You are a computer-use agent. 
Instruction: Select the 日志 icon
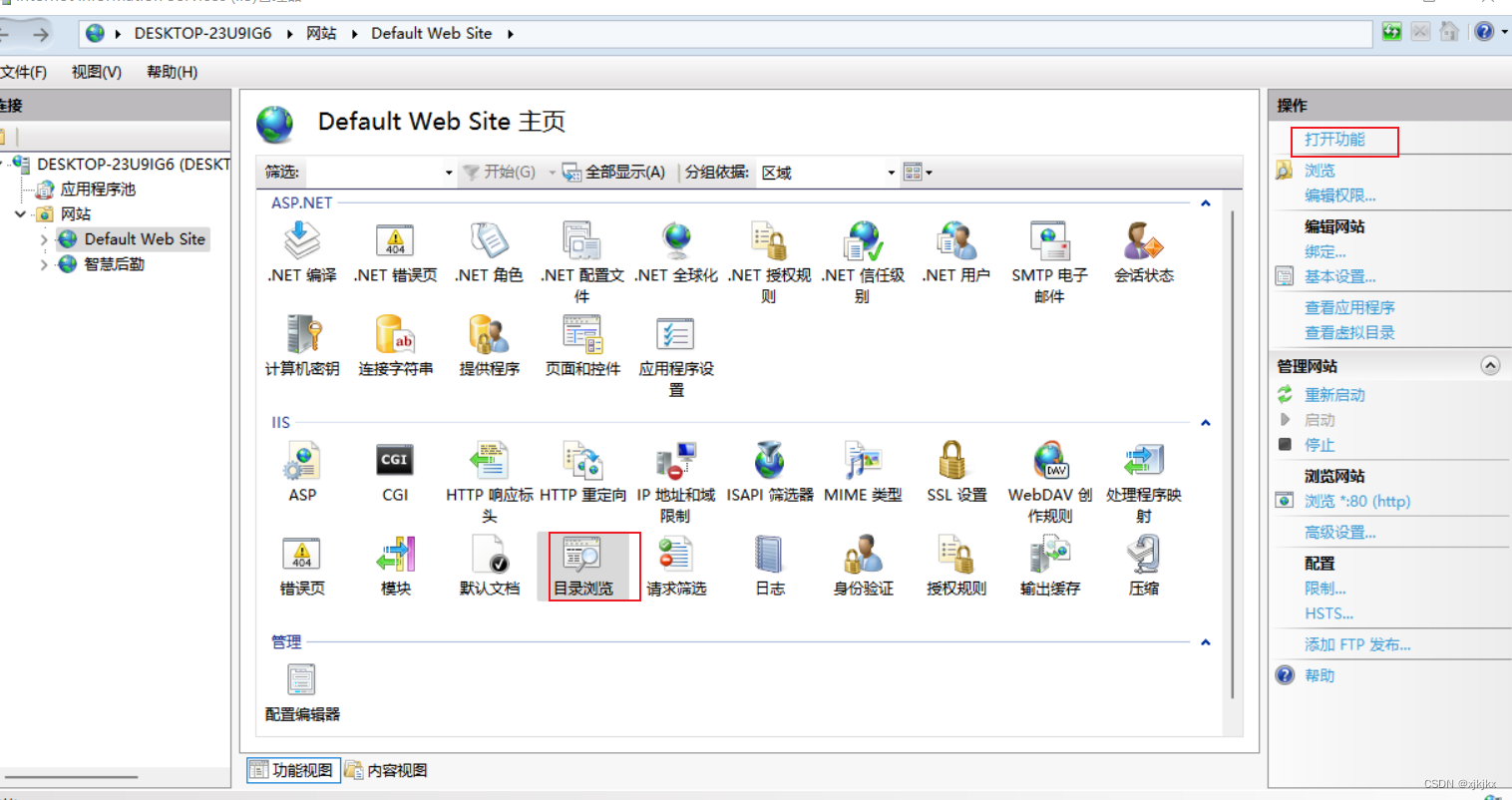769,555
